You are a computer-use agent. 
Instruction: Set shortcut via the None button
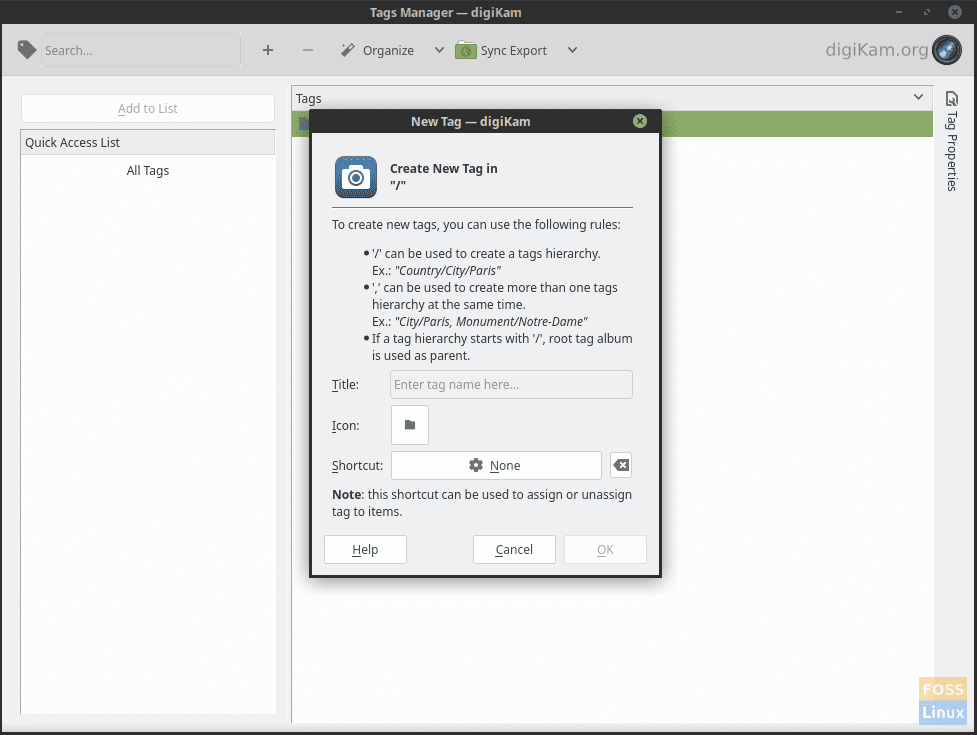tap(496, 465)
